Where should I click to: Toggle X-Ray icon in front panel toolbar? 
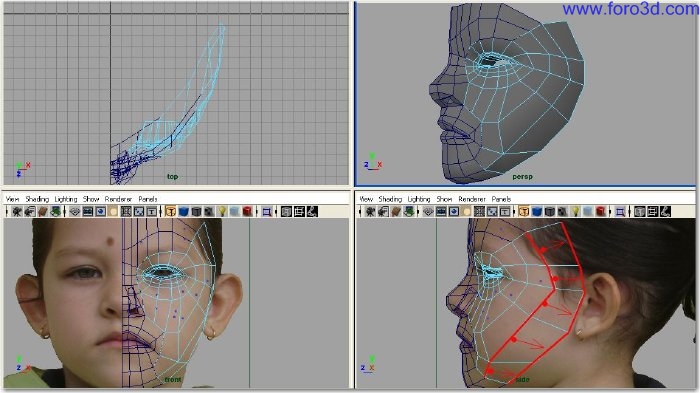(x=286, y=212)
